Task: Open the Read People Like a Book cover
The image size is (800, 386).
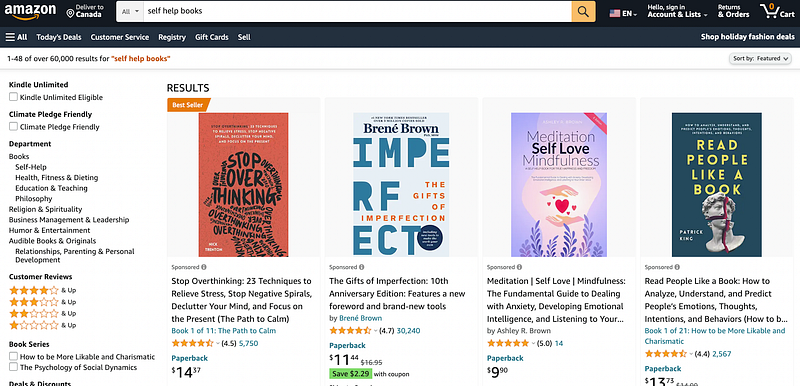Action: point(717,185)
